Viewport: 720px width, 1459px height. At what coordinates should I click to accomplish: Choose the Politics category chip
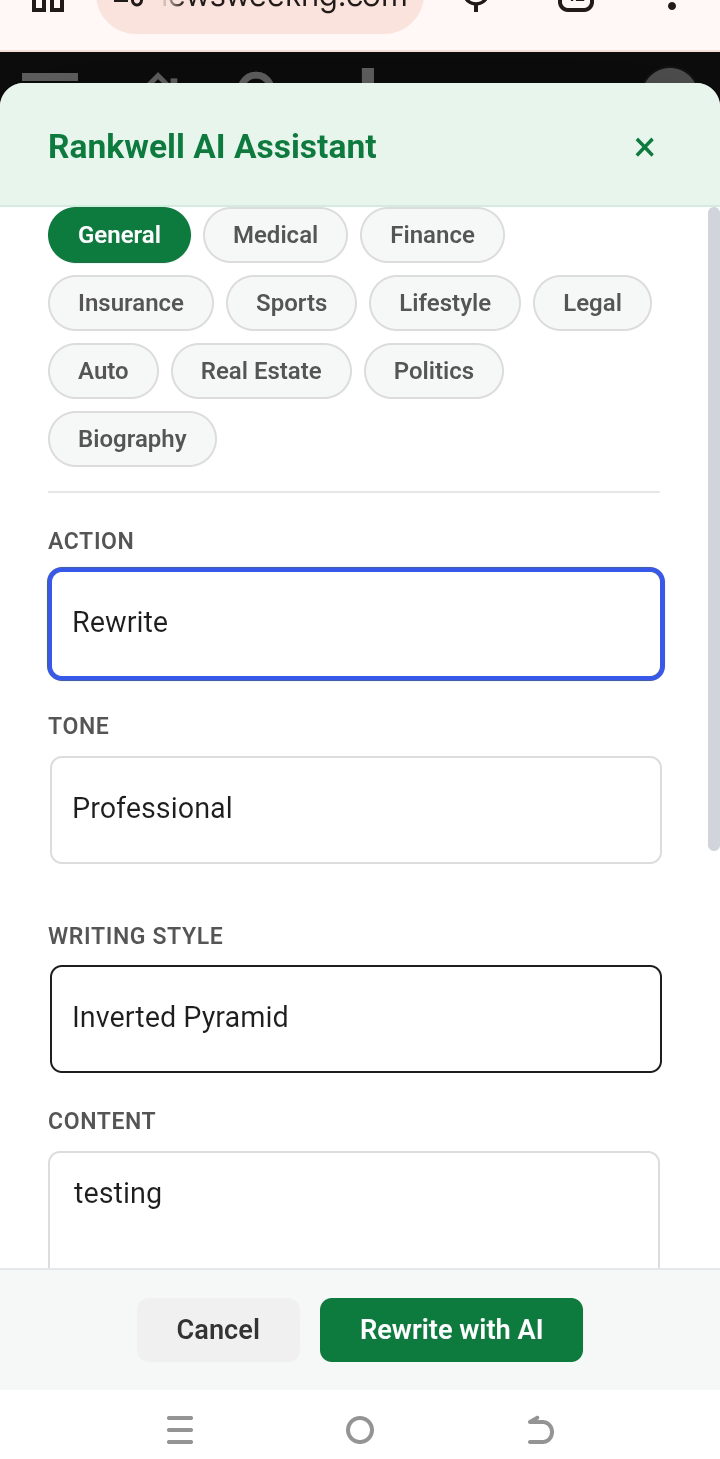[x=434, y=371]
